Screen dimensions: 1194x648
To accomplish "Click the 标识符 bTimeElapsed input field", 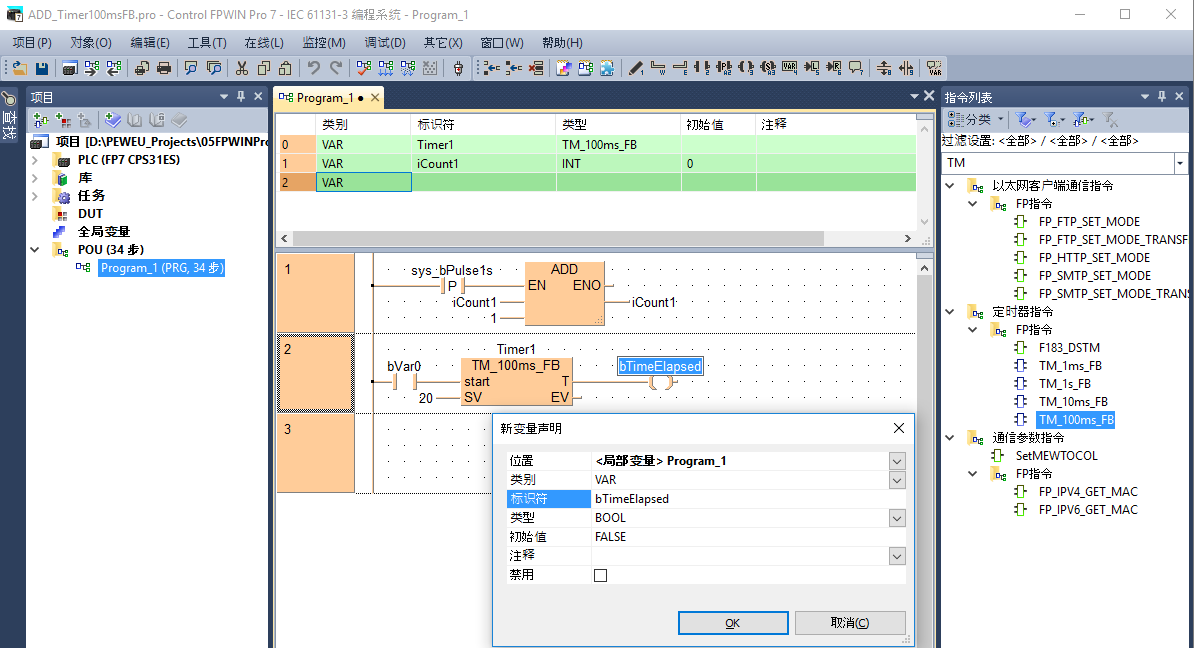I will [740, 499].
